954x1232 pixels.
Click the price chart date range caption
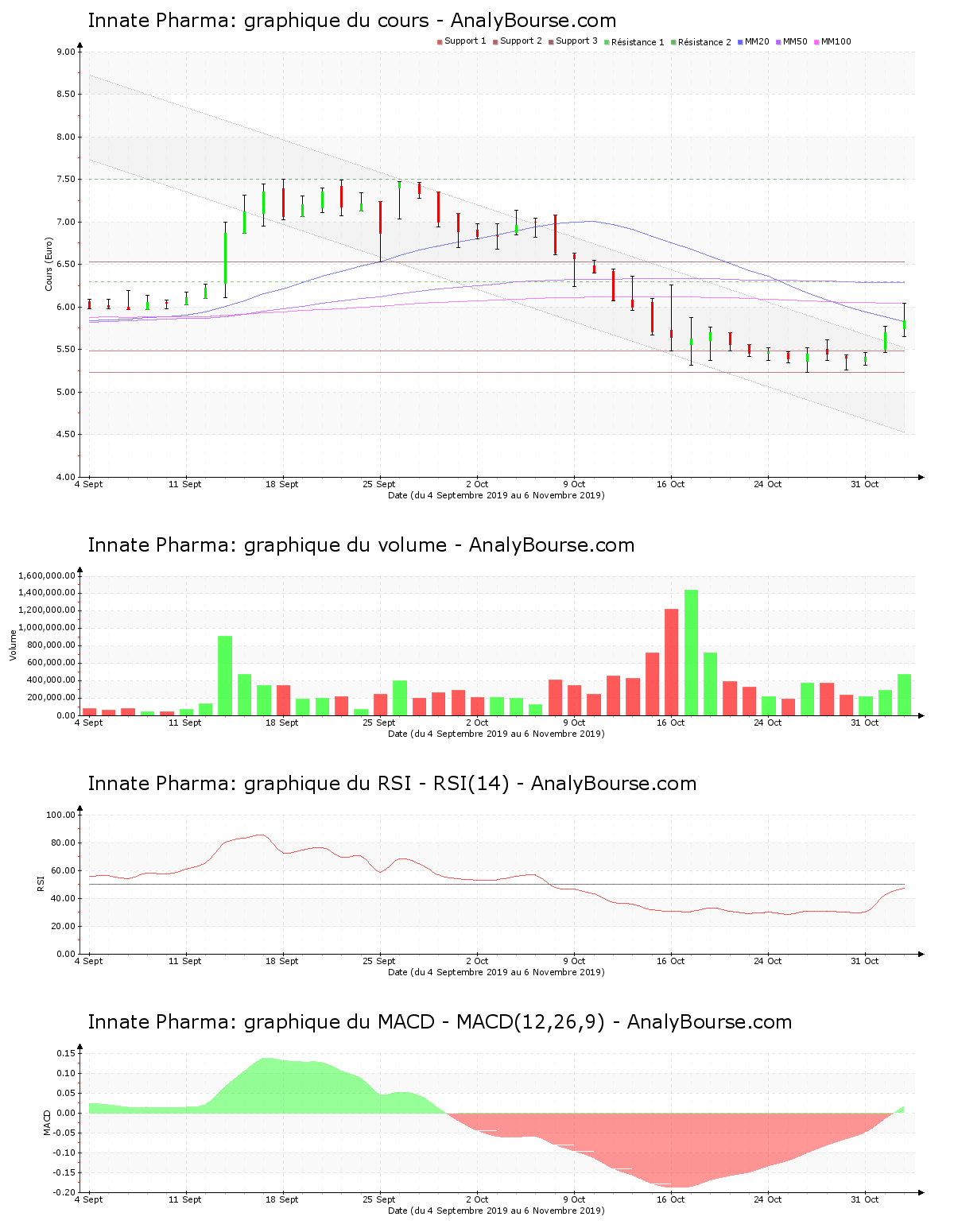point(496,495)
